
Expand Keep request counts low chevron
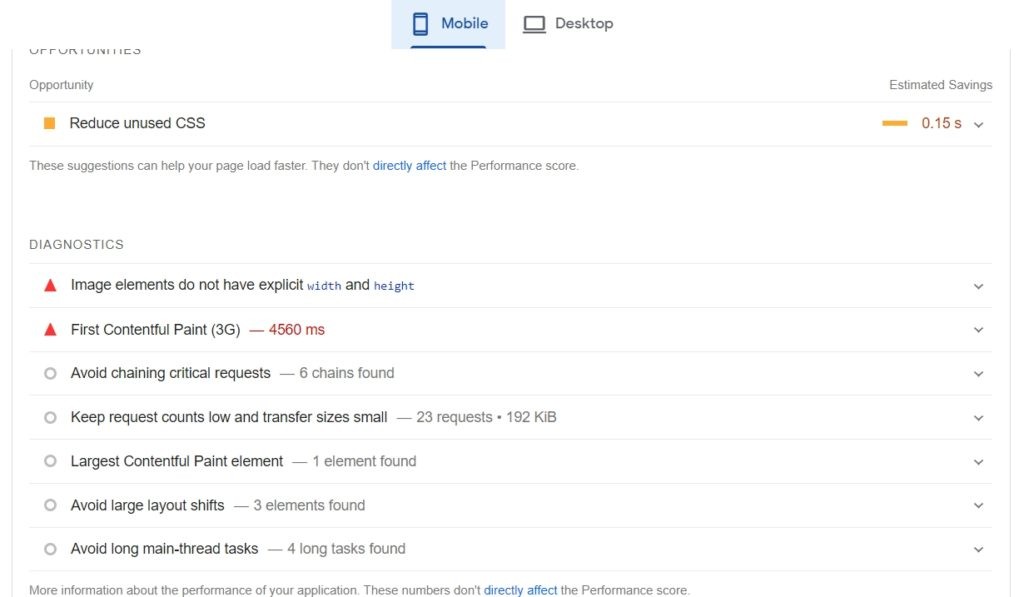[x=978, y=418]
